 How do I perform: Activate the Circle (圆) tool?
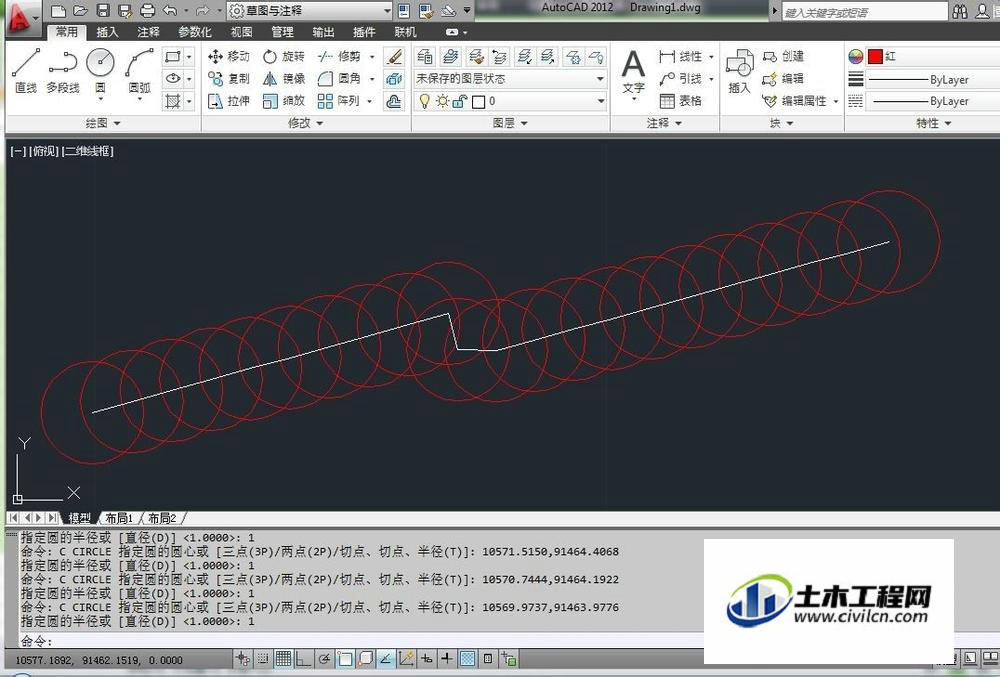pos(100,71)
